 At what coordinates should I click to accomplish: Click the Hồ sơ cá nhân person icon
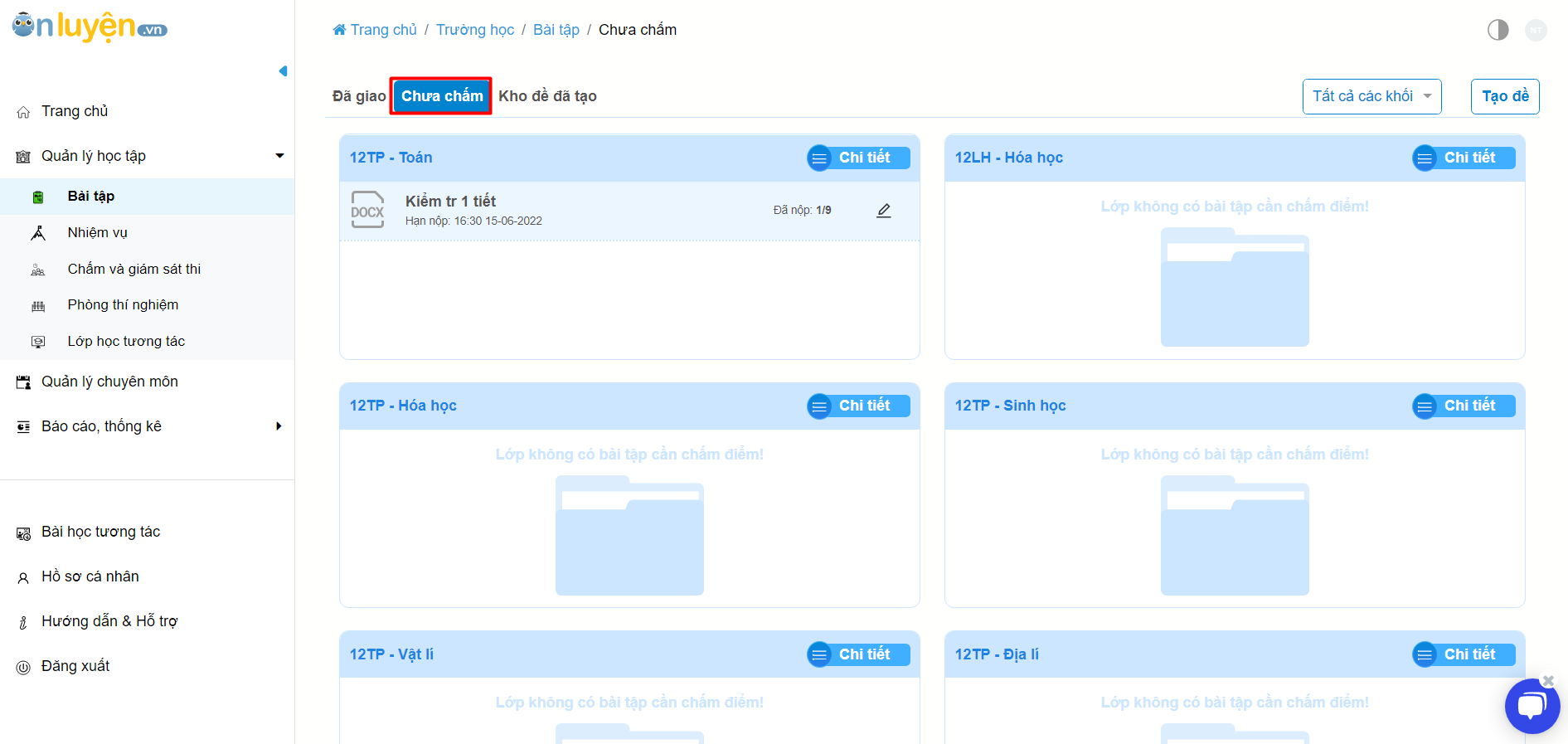pyautogui.click(x=23, y=578)
